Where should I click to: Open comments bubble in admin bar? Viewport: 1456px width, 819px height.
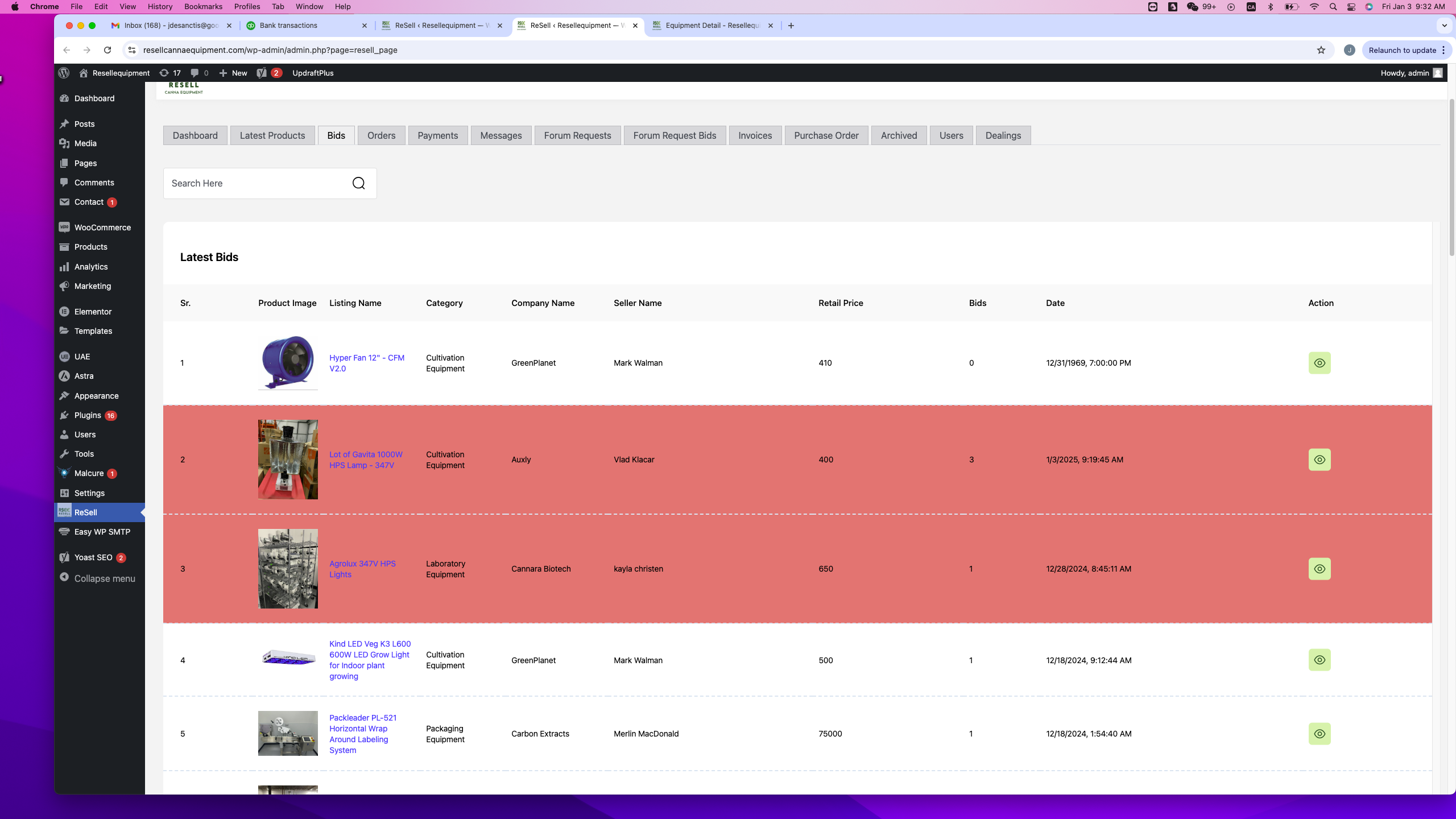coord(199,73)
